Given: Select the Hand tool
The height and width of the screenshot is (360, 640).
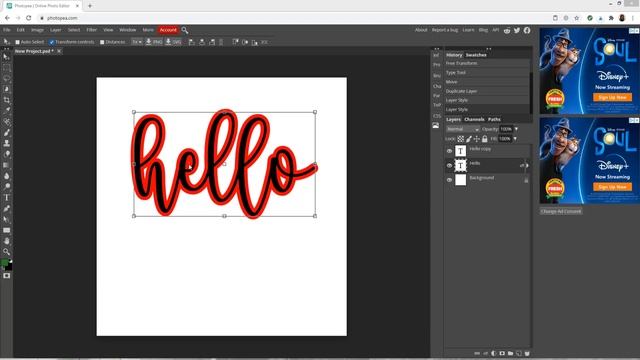Looking at the screenshot, I should [x=7, y=241].
